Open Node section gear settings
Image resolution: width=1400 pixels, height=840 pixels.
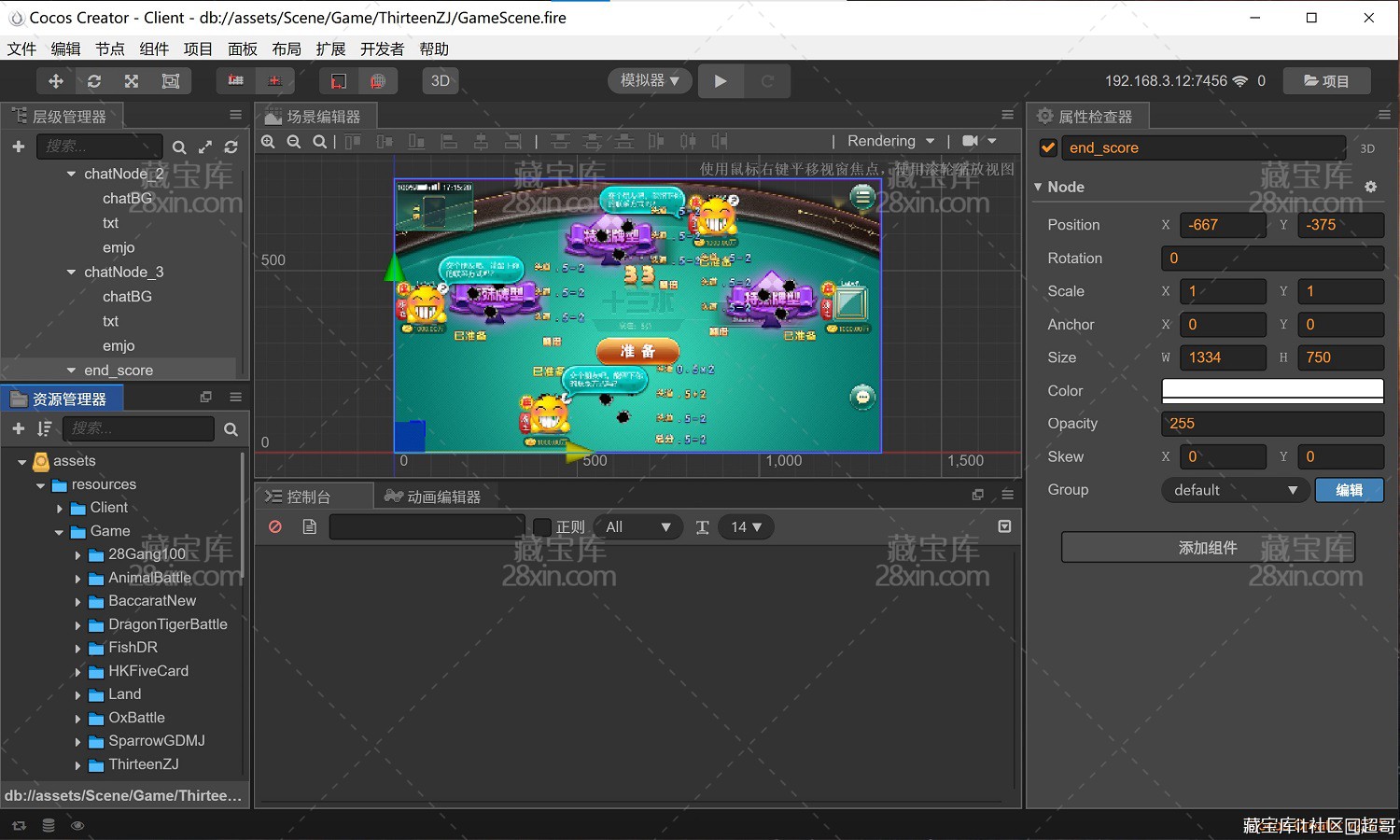[1370, 187]
